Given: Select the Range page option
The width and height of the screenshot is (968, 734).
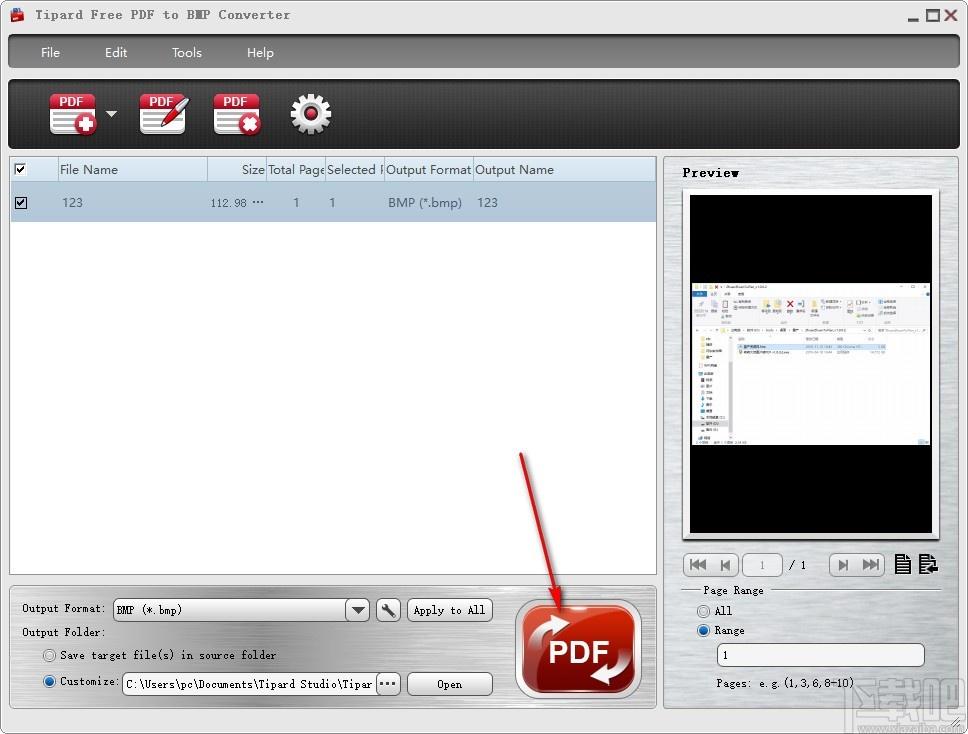Looking at the screenshot, I should tap(703, 631).
